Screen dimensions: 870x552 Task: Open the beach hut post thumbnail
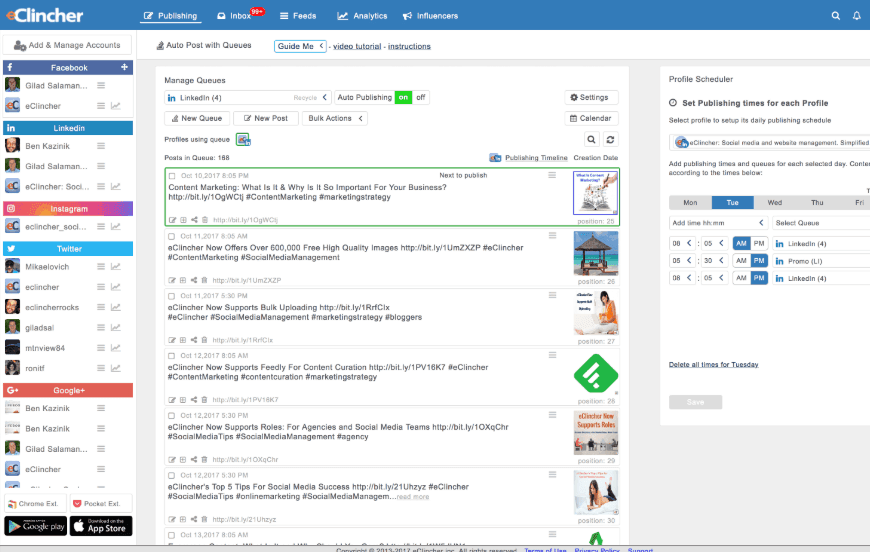[595, 252]
